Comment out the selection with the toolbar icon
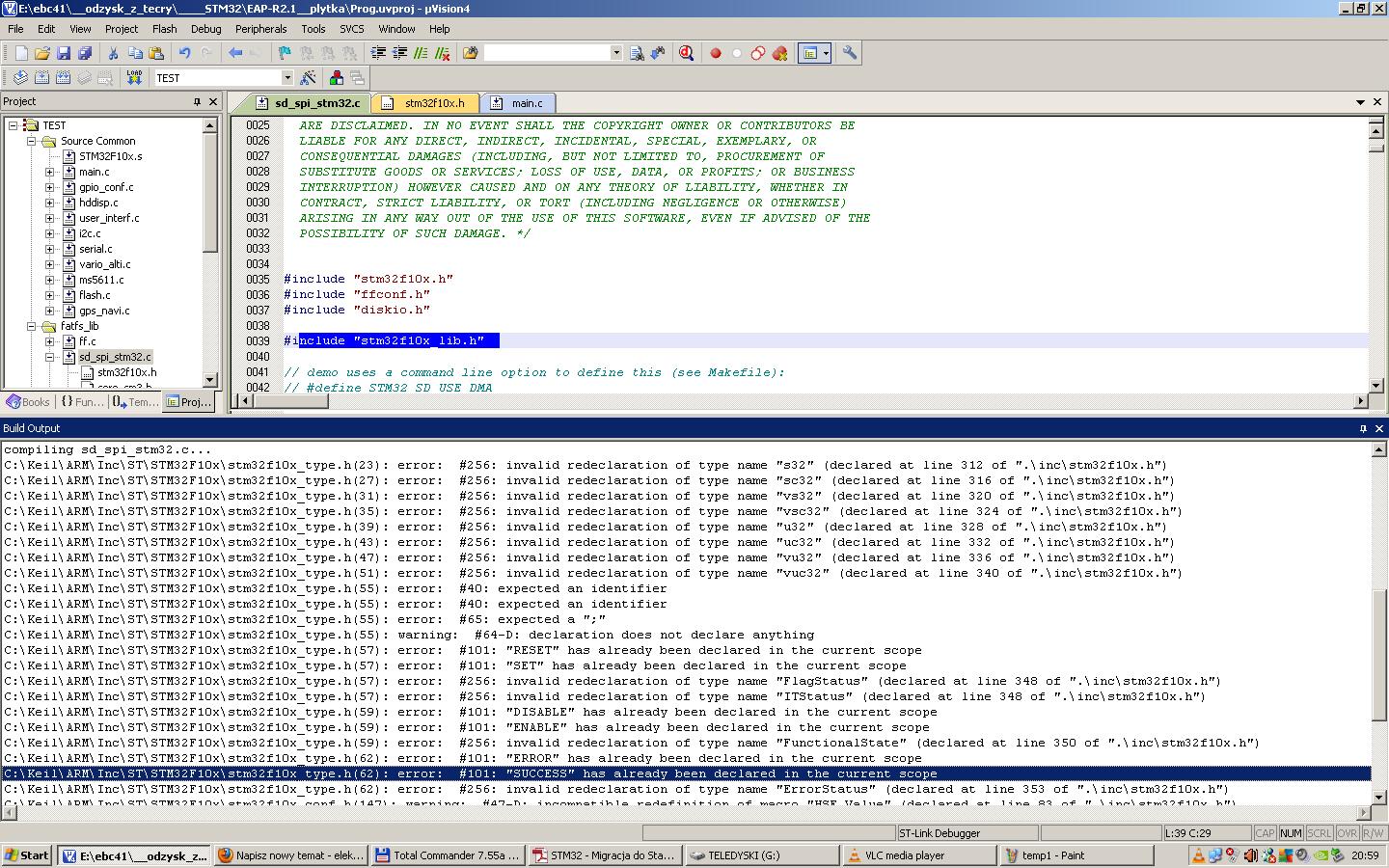 [421, 53]
